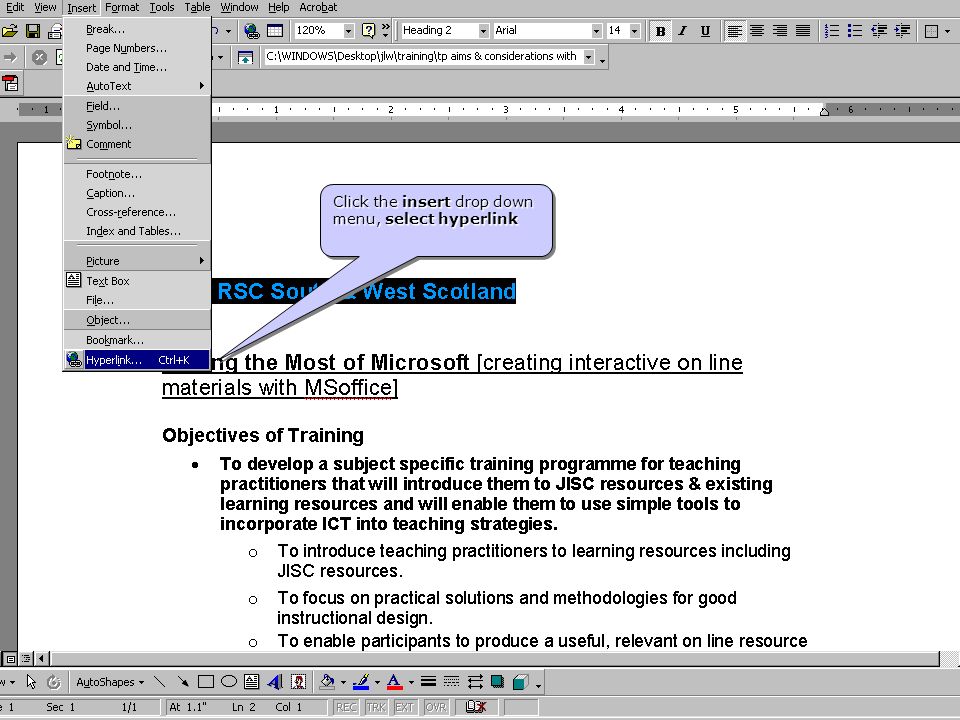Viewport: 960px width, 720px height.
Task: Choose Bookmark... from Insert menu
Action: click(137, 340)
